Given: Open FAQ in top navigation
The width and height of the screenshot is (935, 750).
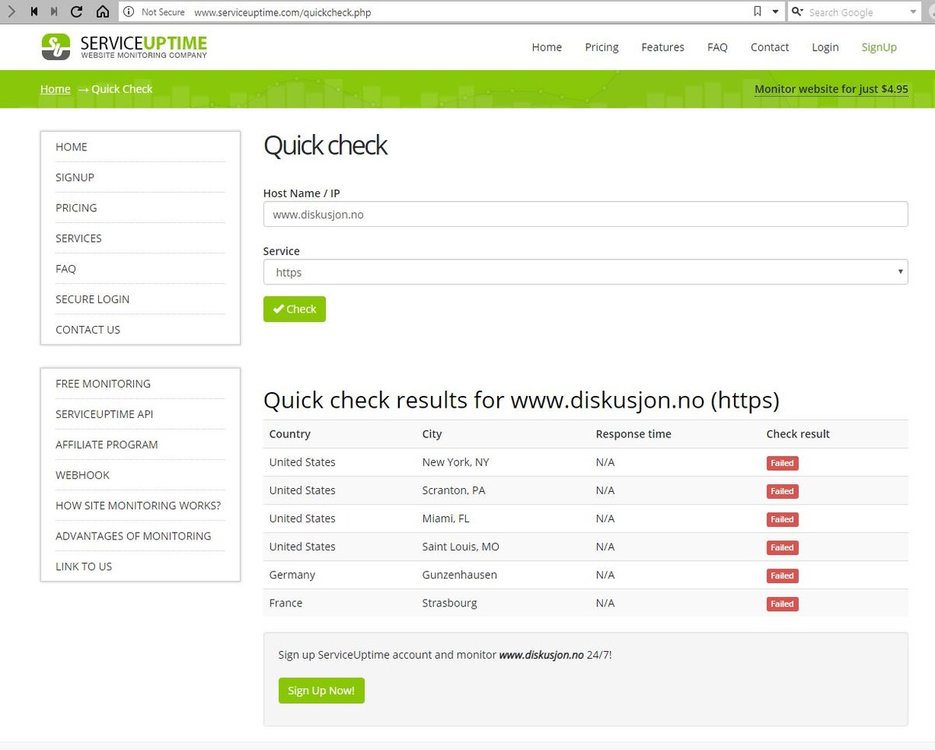Looking at the screenshot, I should (x=717, y=47).
